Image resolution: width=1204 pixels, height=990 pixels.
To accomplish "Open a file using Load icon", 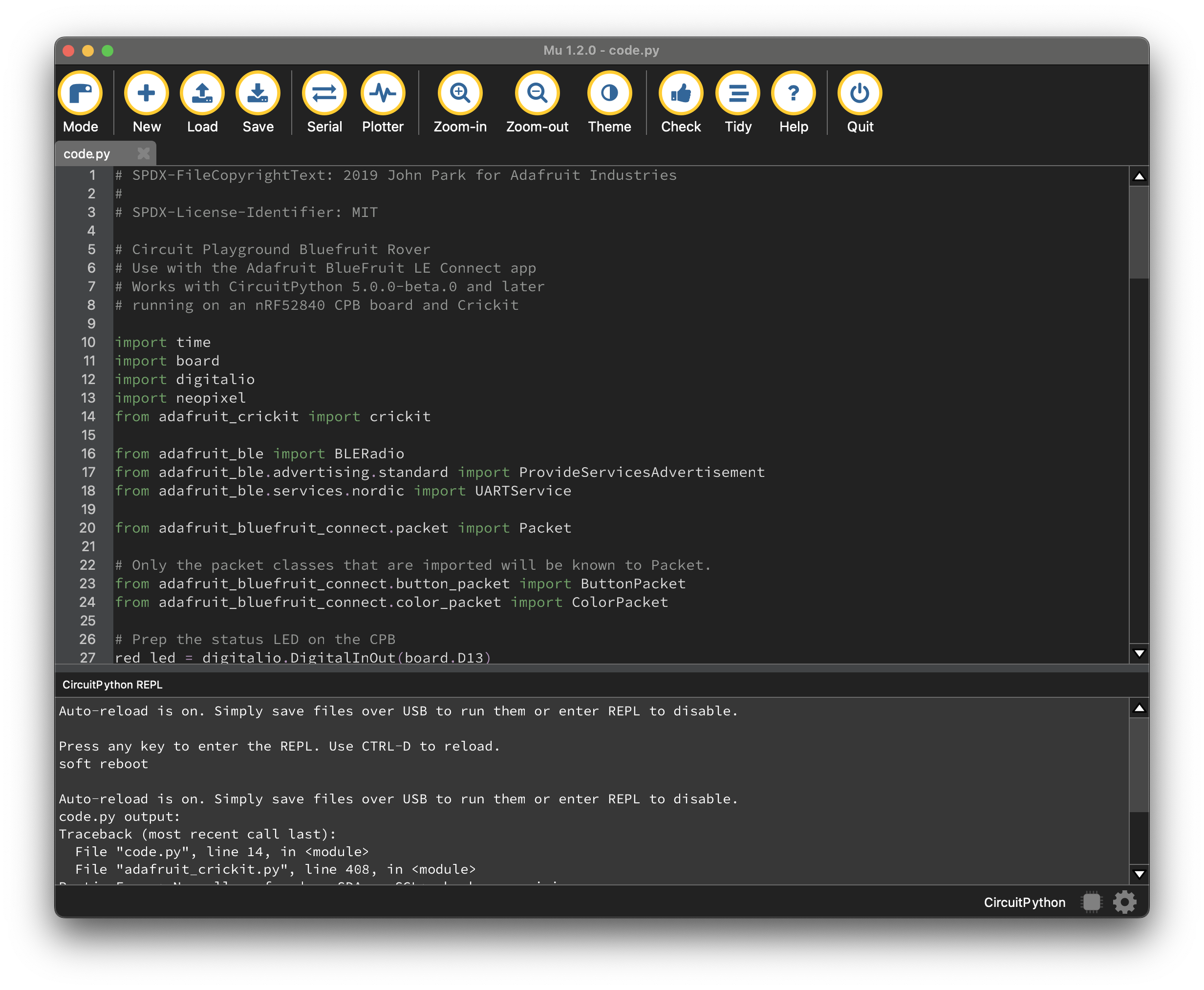I will (202, 93).
